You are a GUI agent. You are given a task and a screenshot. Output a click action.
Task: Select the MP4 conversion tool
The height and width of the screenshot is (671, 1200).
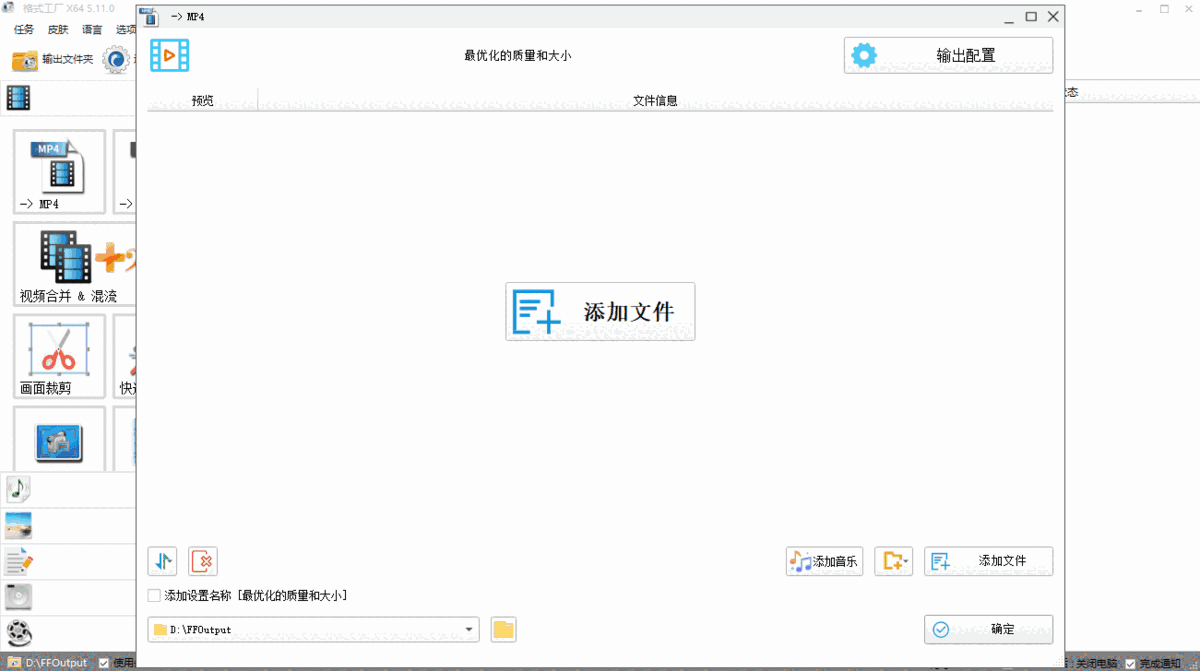[x=58, y=172]
